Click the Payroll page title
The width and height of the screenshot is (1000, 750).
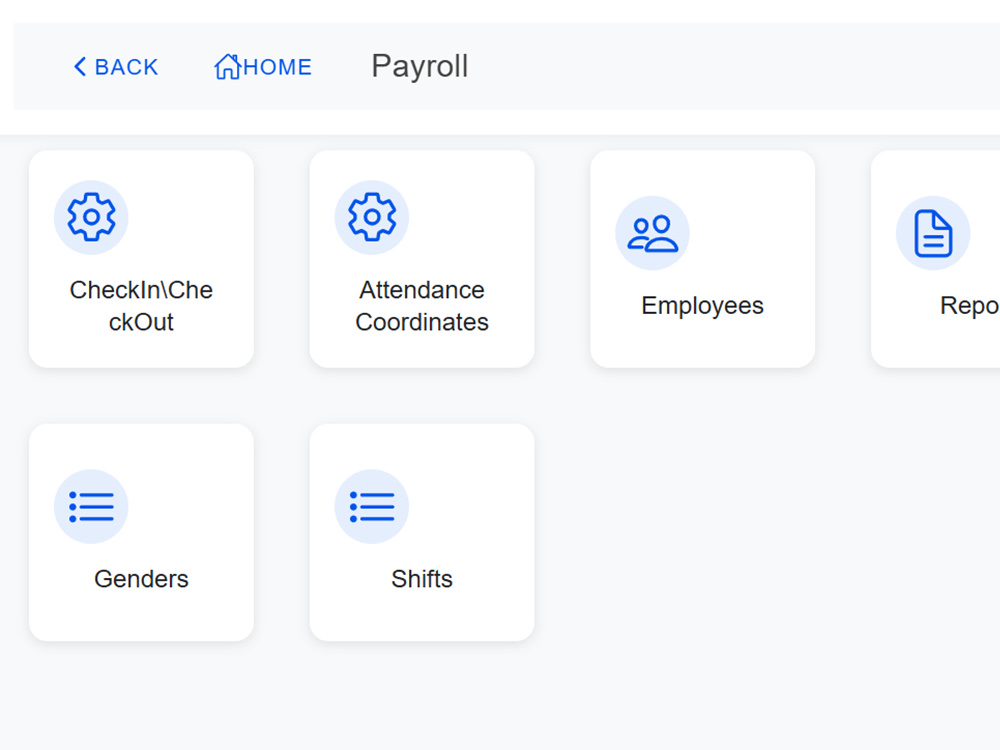point(420,66)
